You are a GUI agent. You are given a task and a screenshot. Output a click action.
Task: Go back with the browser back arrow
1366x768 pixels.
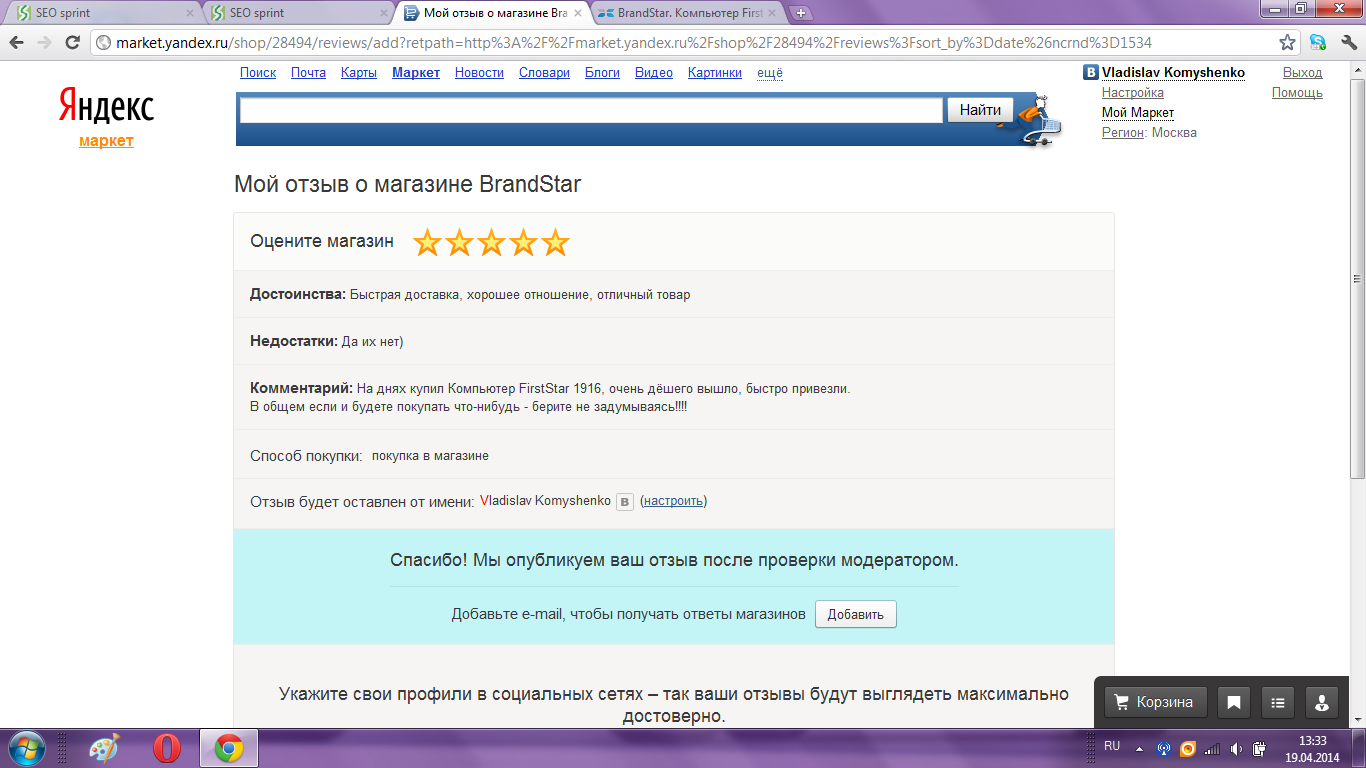18,43
